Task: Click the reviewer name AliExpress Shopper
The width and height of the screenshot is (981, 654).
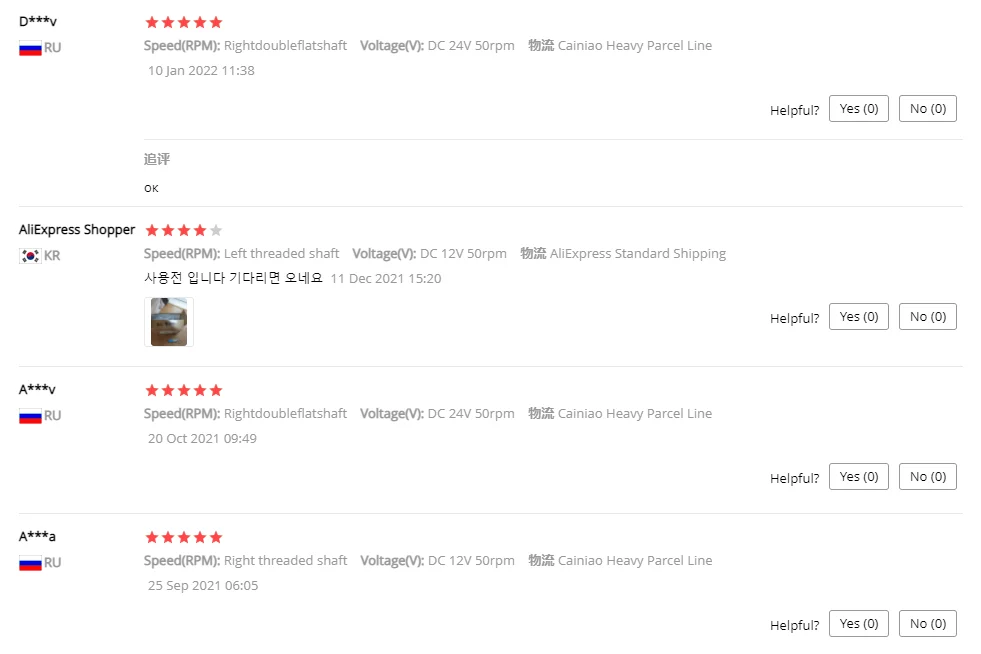Action: (x=77, y=230)
